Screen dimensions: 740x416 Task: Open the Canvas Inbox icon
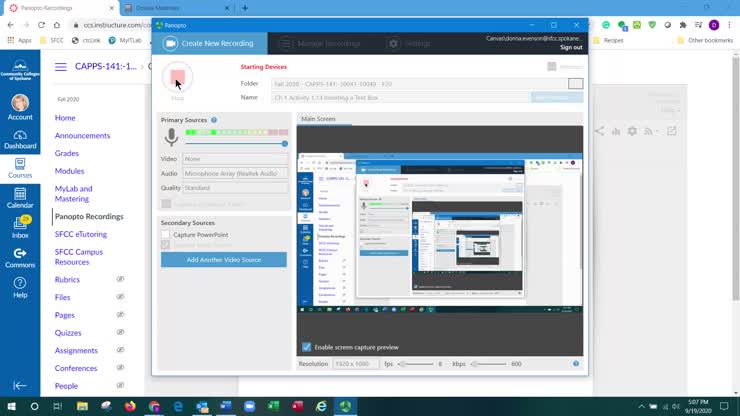(19, 227)
